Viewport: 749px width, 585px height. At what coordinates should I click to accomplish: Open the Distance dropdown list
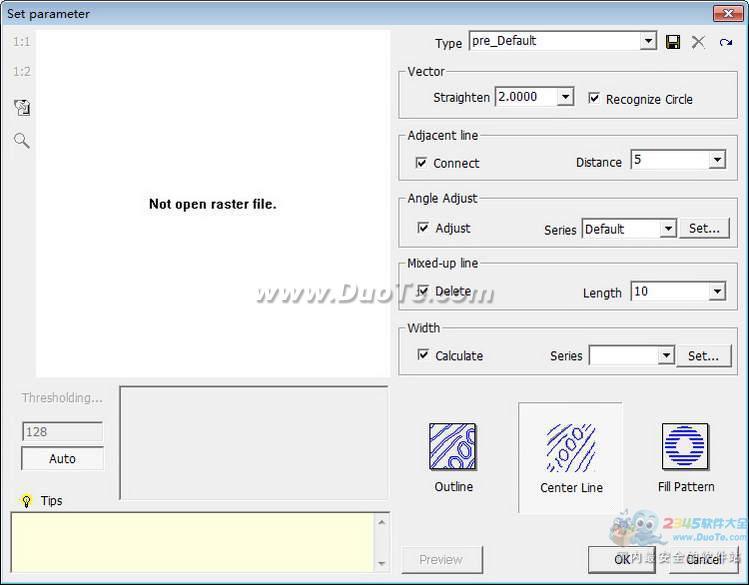coord(717,160)
